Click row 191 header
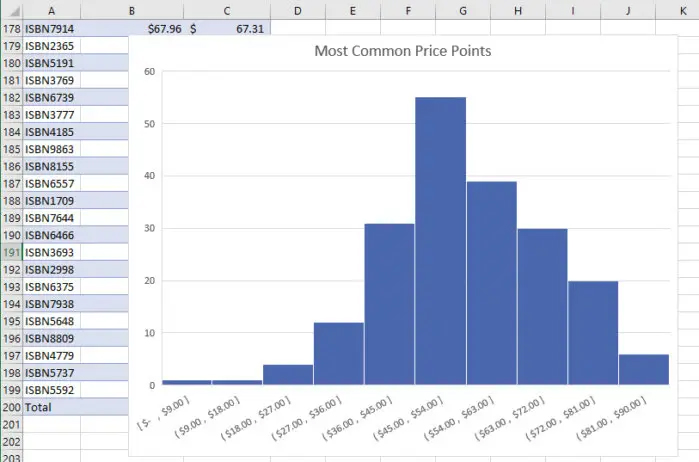Image resolution: width=699 pixels, height=462 pixels. tap(11, 253)
